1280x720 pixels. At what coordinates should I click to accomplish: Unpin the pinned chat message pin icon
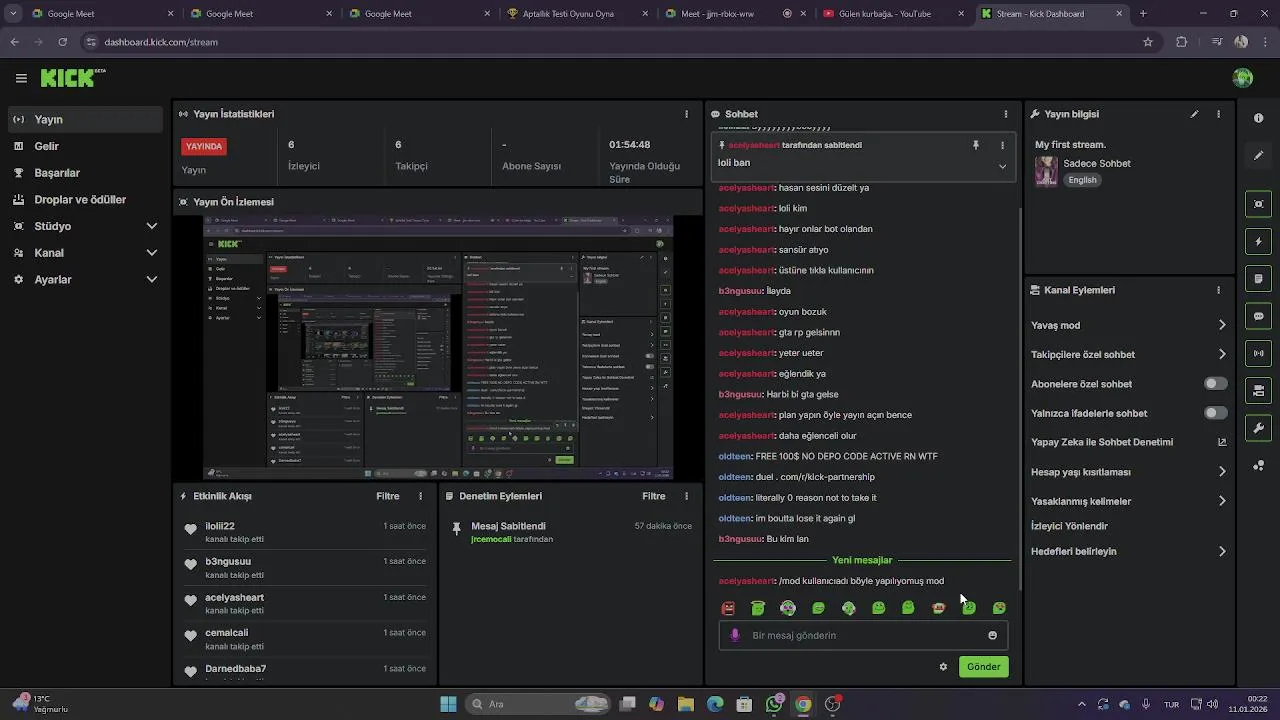pos(976,145)
